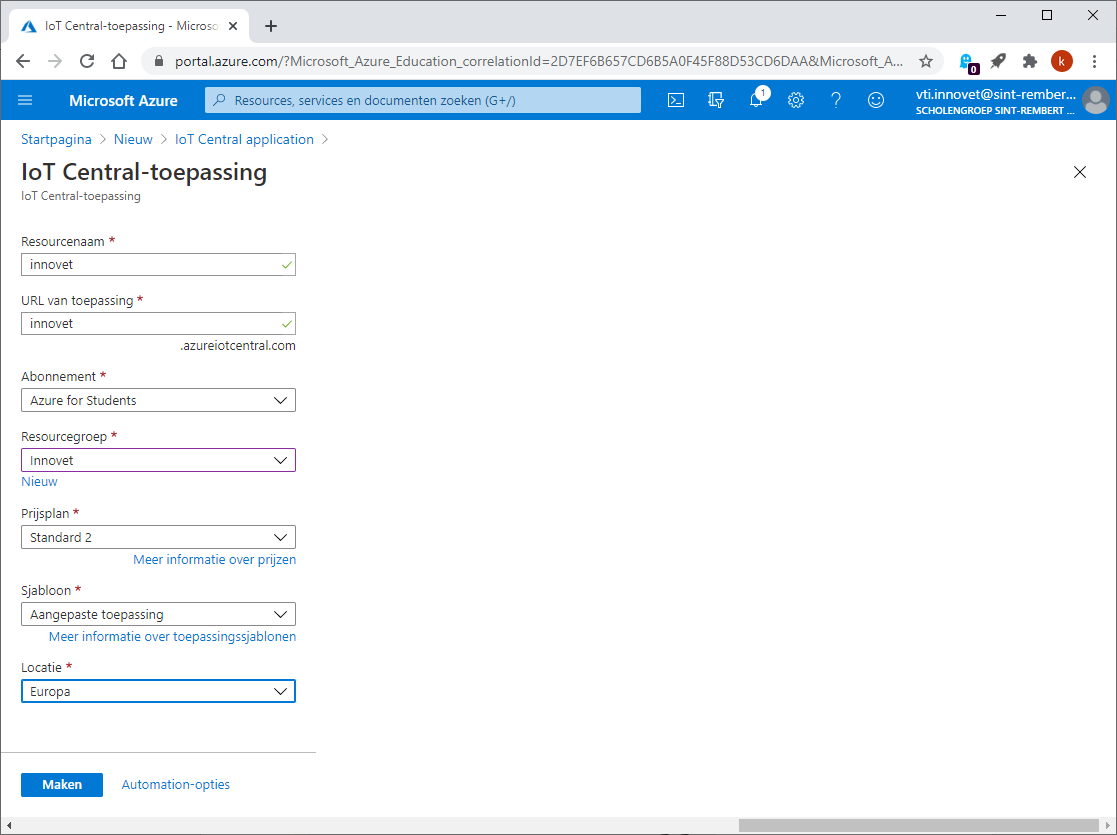Viewport: 1117px width, 835px height.
Task: Open the account avatar menu
Action: [1096, 100]
